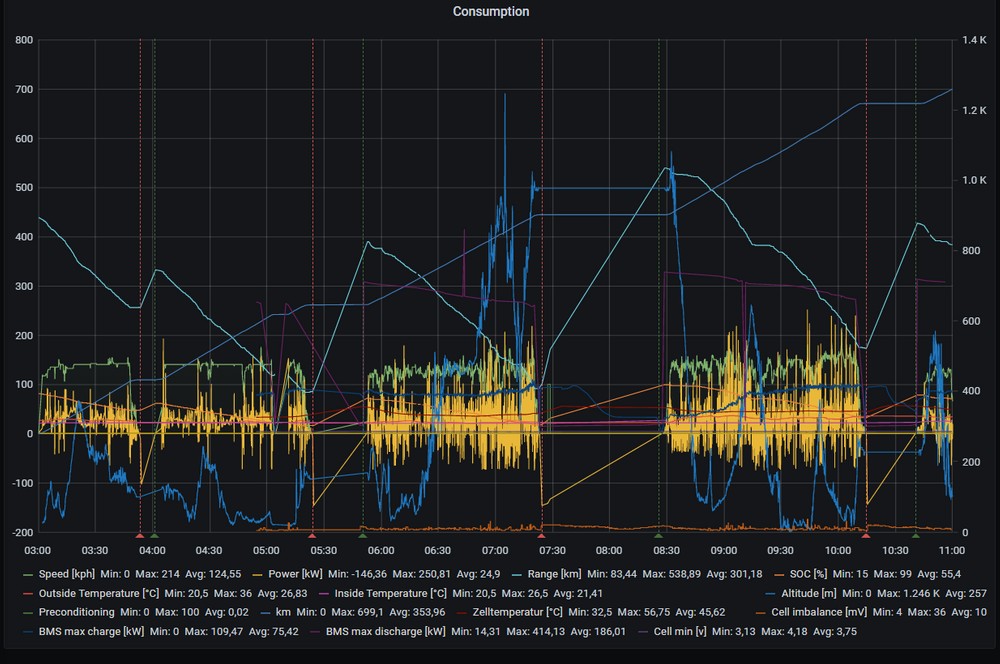Viewport: 1000px width, 664px height.
Task: Toggle the Speed [kph] series in legend
Action: [x=67, y=574]
